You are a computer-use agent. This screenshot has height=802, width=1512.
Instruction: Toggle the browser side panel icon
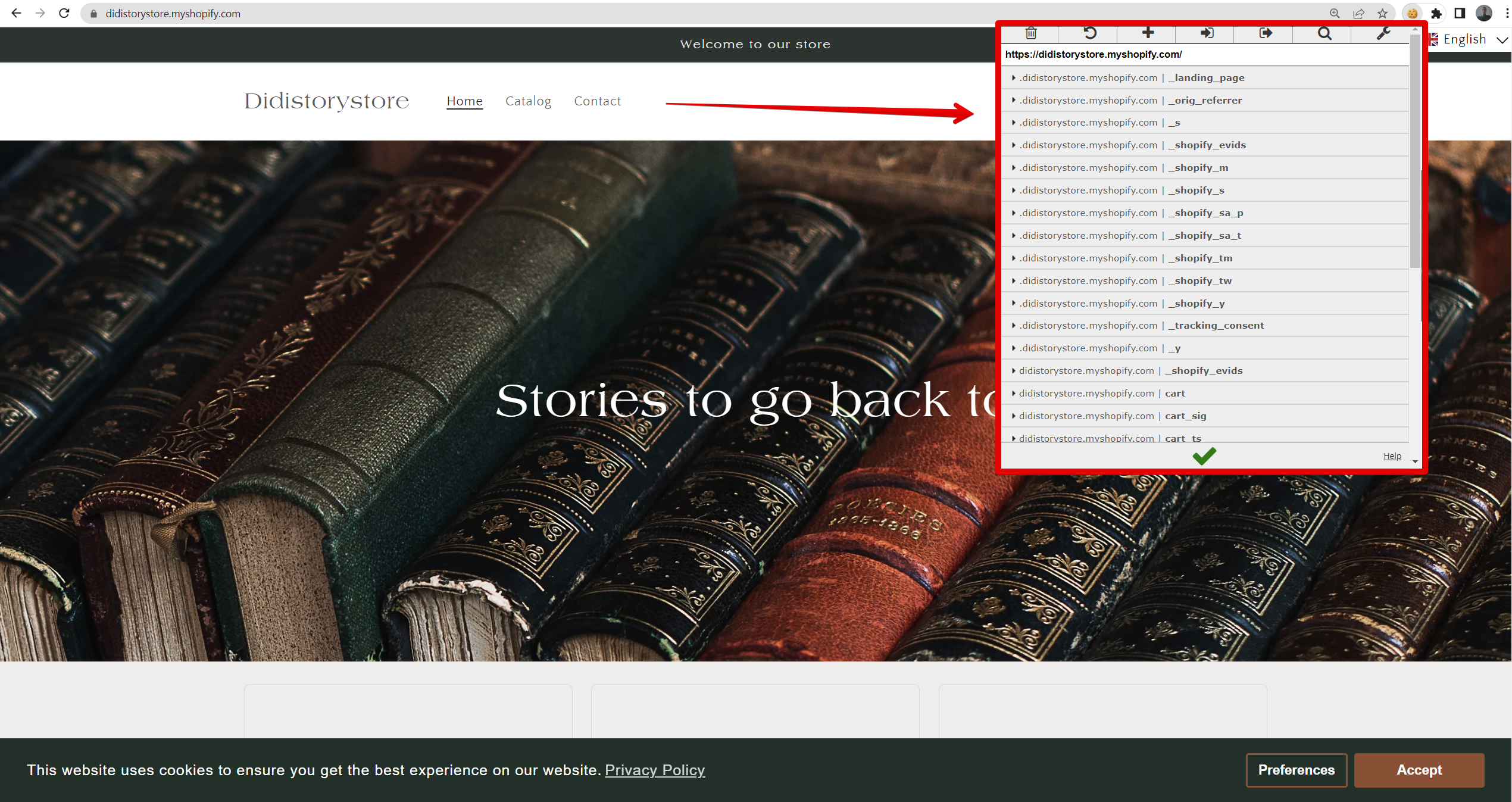tap(1460, 13)
